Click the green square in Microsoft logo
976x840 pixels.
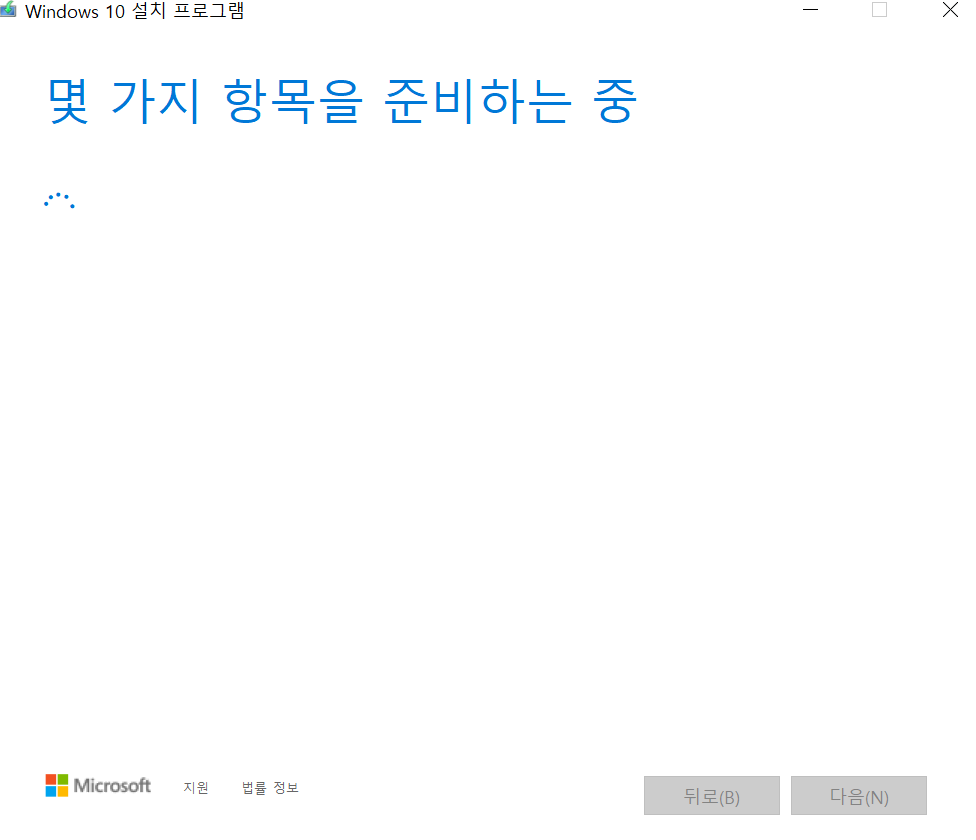tap(63, 780)
